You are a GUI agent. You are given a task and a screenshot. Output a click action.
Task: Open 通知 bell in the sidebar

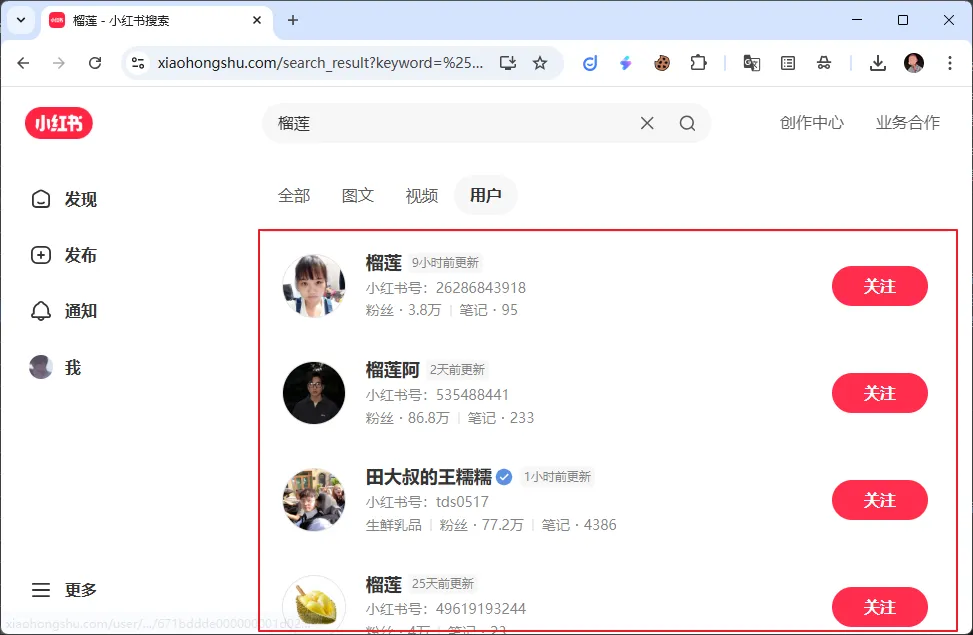coord(65,311)
